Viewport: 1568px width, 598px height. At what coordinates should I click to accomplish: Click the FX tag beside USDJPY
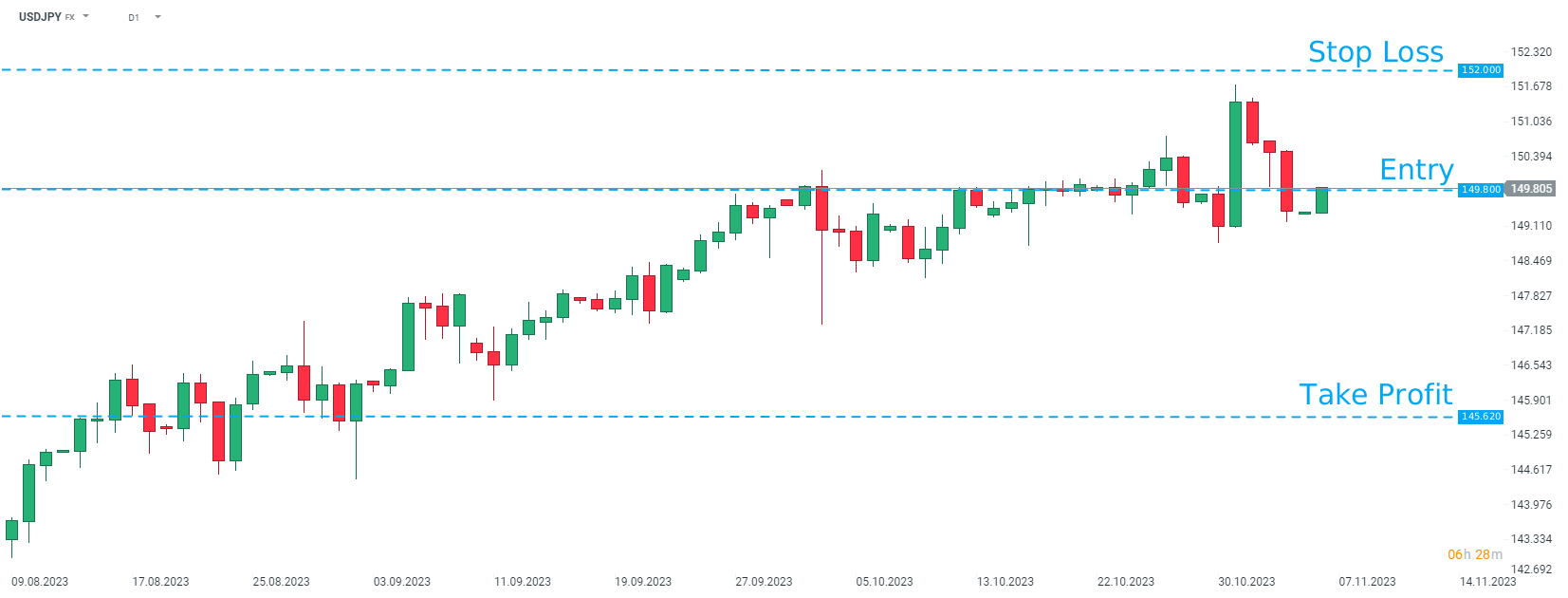tap(70, 18)
